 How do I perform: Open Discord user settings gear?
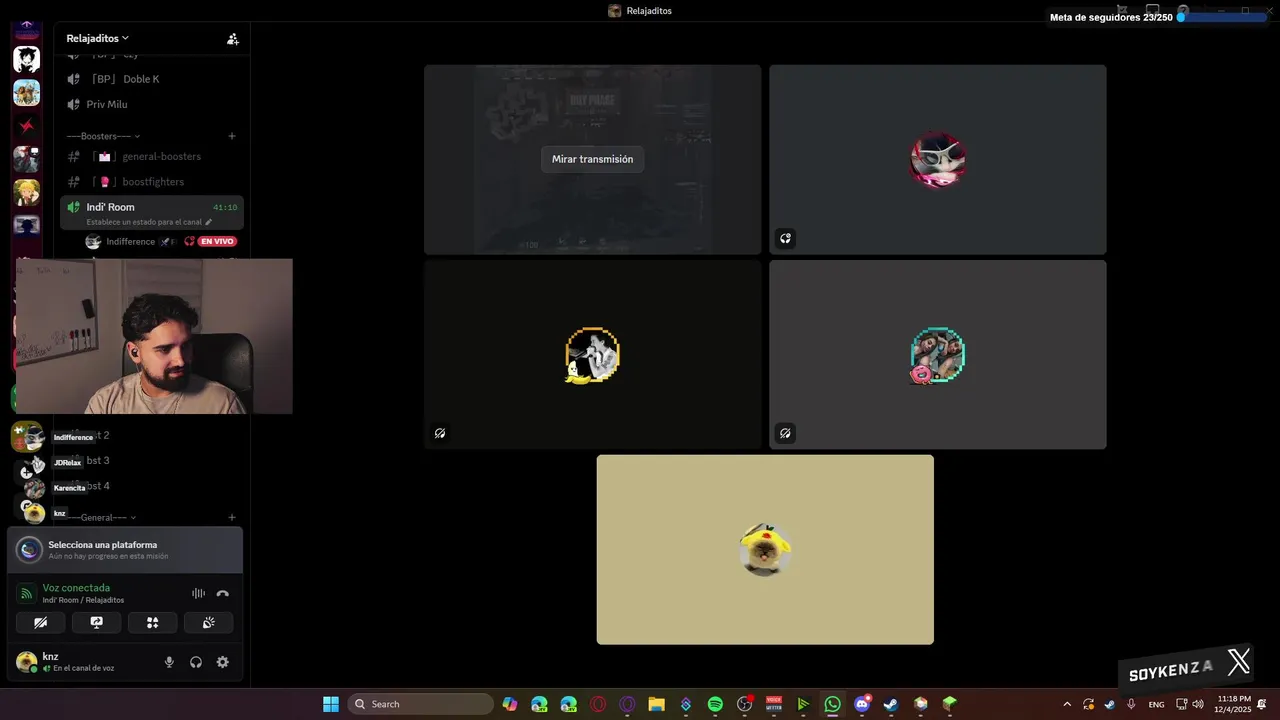(222, 662)
